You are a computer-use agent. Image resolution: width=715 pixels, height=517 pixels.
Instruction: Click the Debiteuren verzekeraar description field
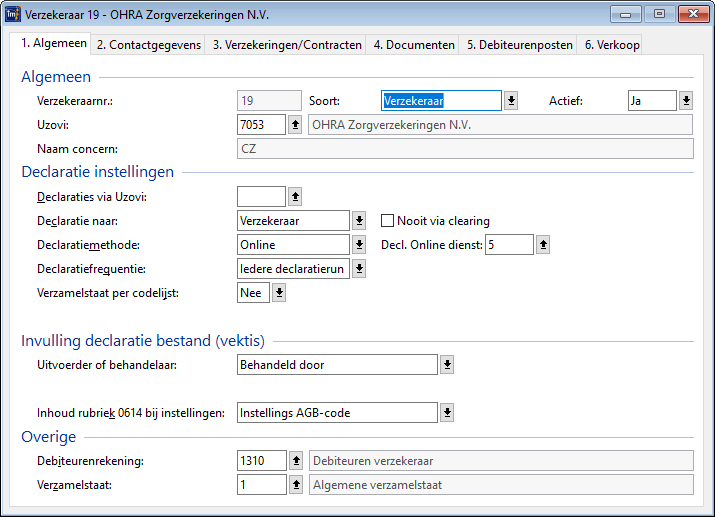(x=501, y=460)
